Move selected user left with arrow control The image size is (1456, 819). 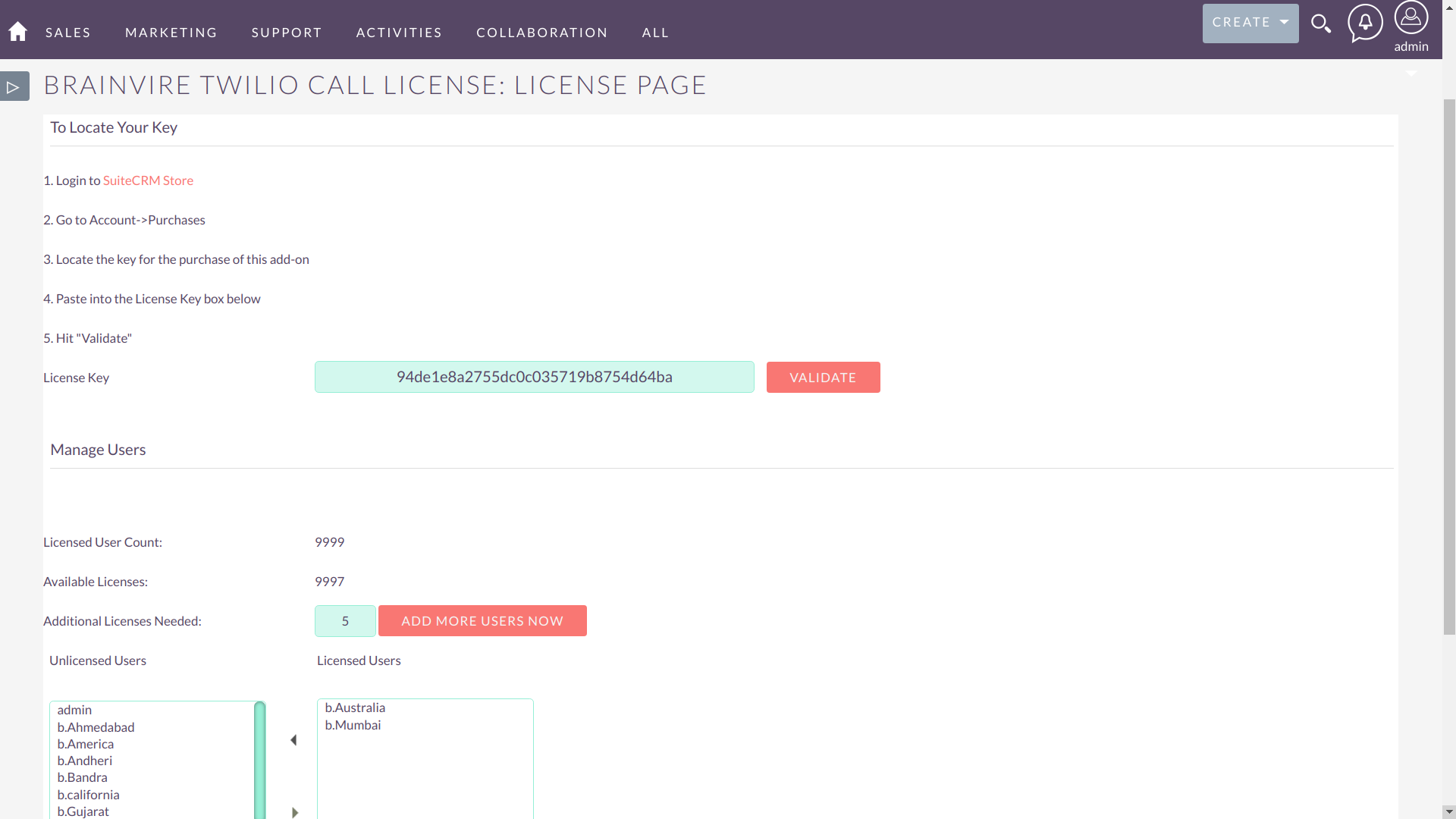[x=293, y=739]
